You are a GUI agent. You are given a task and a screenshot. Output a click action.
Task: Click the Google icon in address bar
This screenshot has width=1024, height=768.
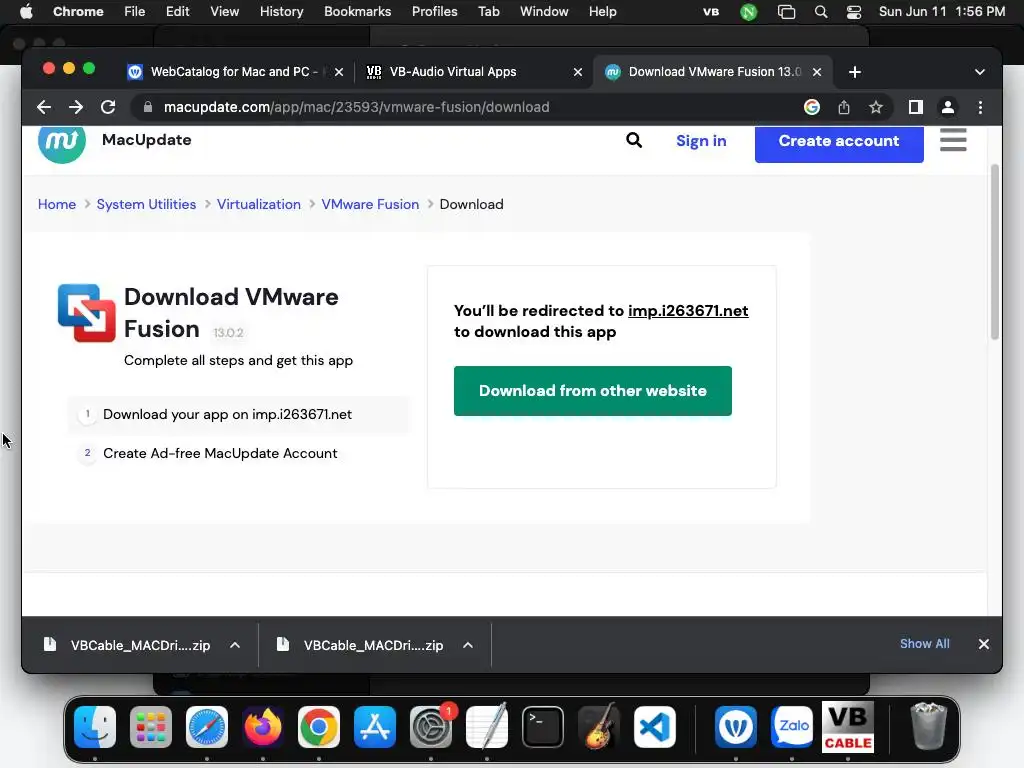pyautogui.click(x=812, y=107)
